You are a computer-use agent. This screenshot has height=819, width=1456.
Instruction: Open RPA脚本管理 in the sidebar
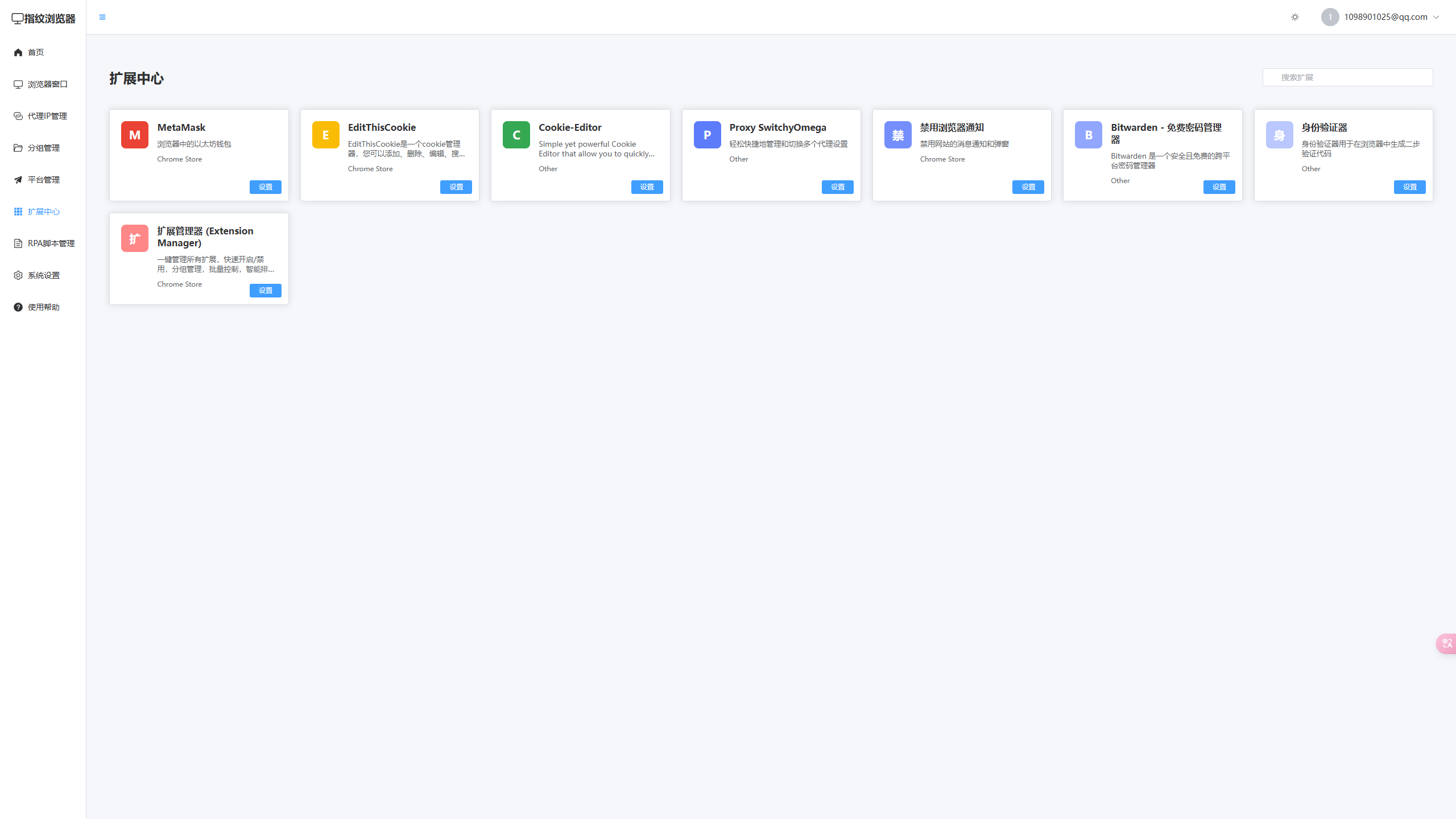51,243
